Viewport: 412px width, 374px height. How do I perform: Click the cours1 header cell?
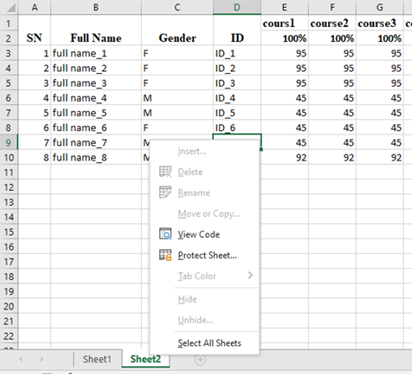[285, 23]
